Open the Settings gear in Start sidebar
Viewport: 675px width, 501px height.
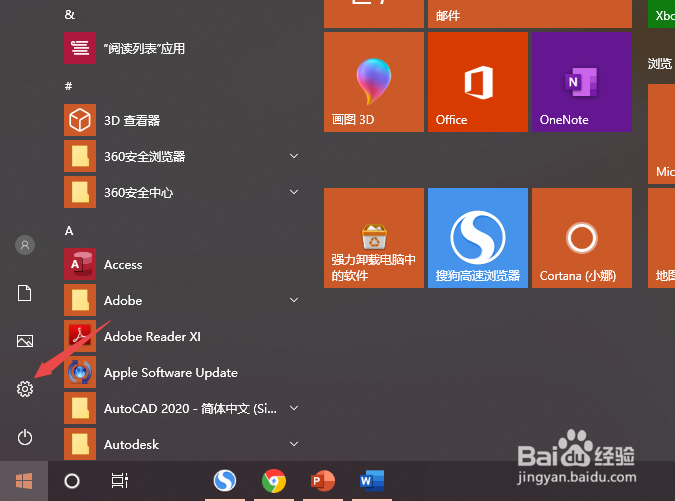25,389
